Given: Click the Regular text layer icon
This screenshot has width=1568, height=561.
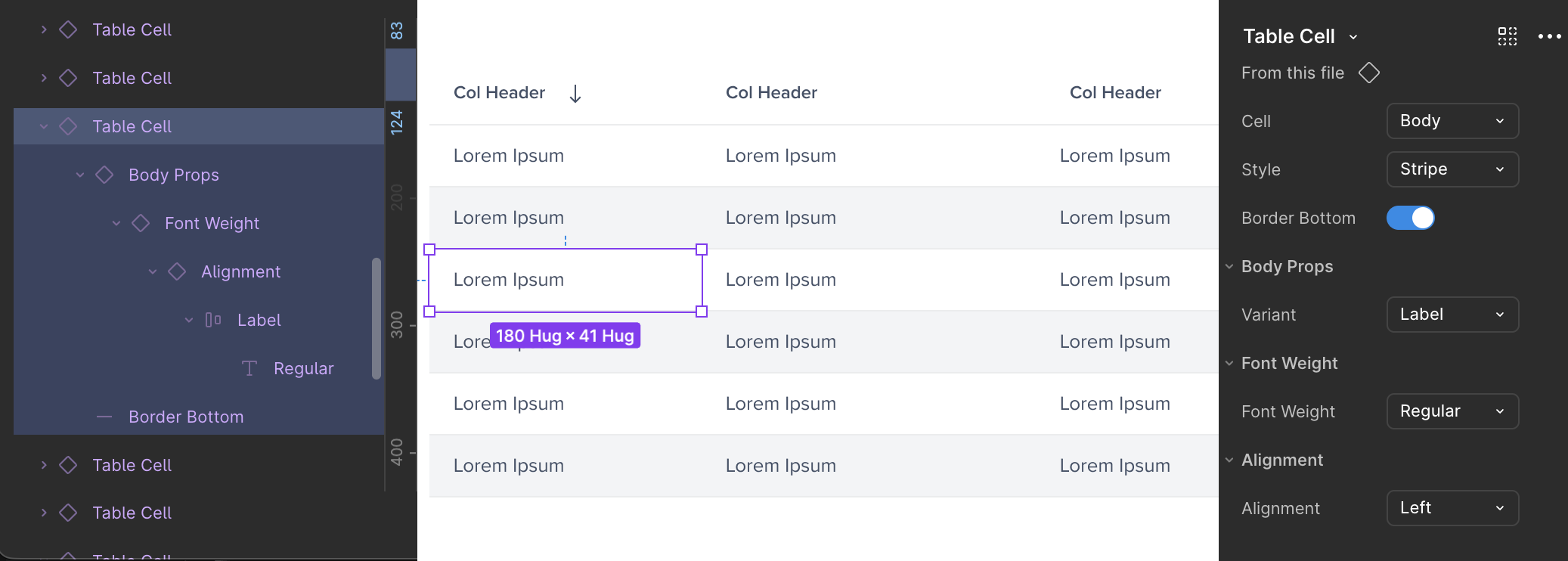Looking at the screenshot, I should (x=249, y=368).
